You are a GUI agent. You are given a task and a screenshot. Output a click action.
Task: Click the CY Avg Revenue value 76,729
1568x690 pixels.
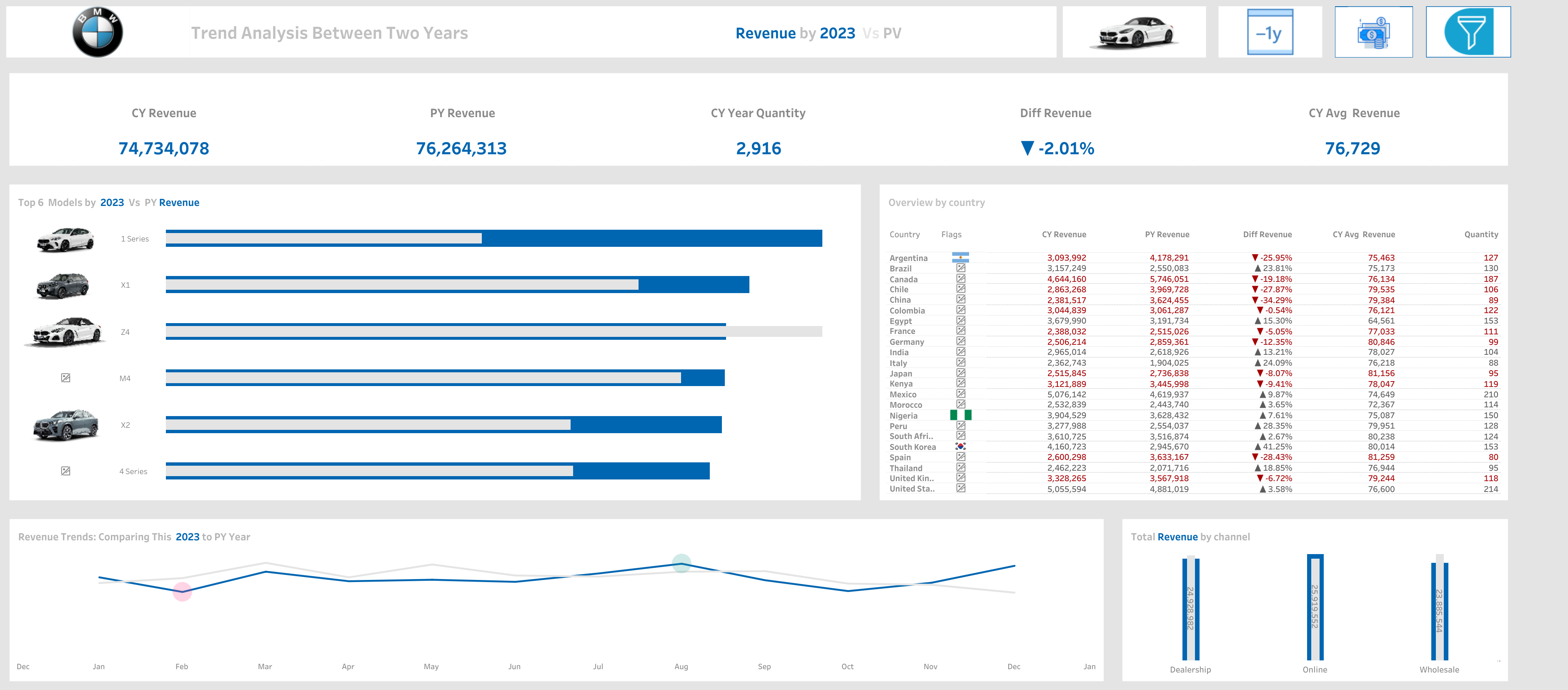(x=1353, y=148)
